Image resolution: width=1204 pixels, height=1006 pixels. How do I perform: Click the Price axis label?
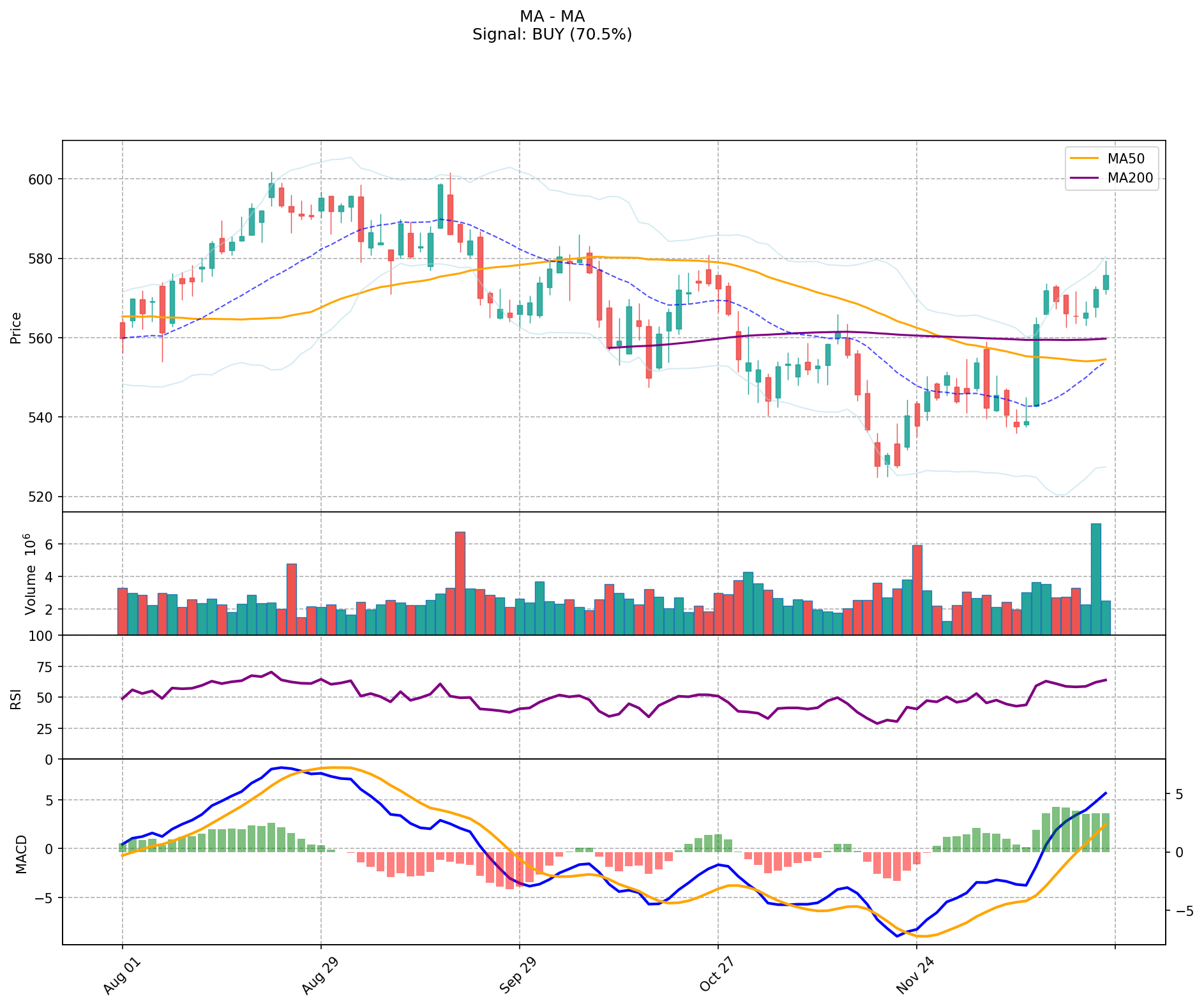point(16,327)
